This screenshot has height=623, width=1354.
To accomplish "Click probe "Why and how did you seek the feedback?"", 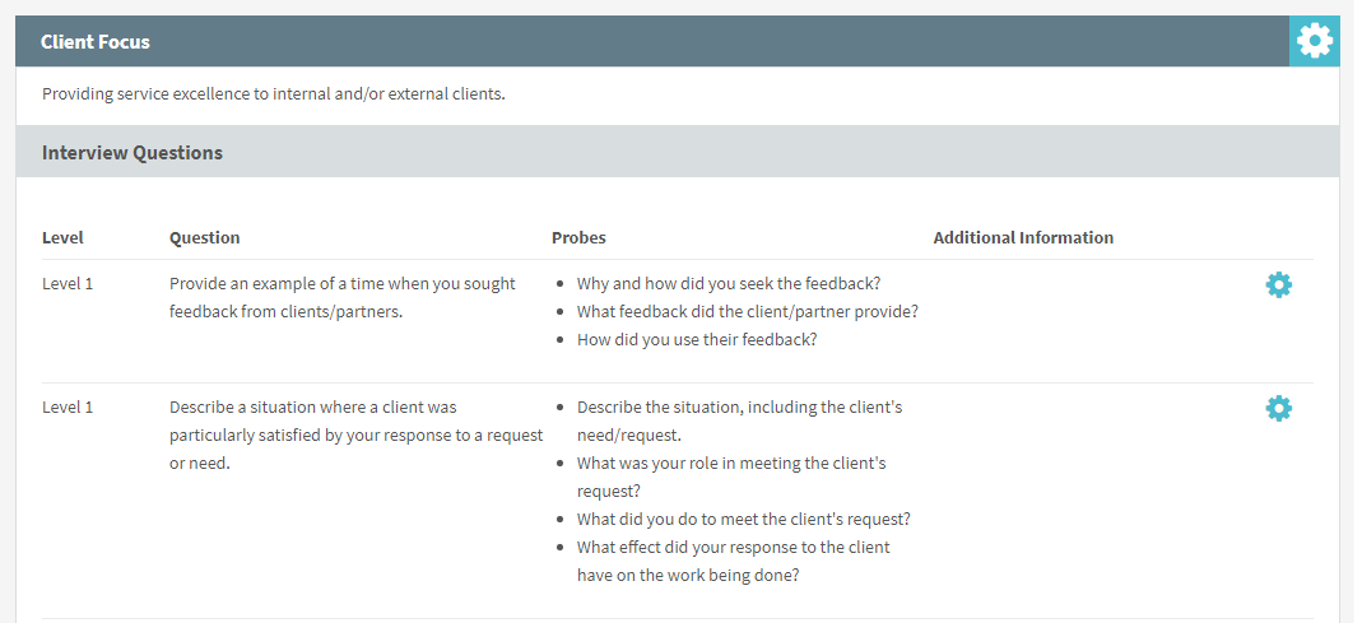I will (728, 284).
